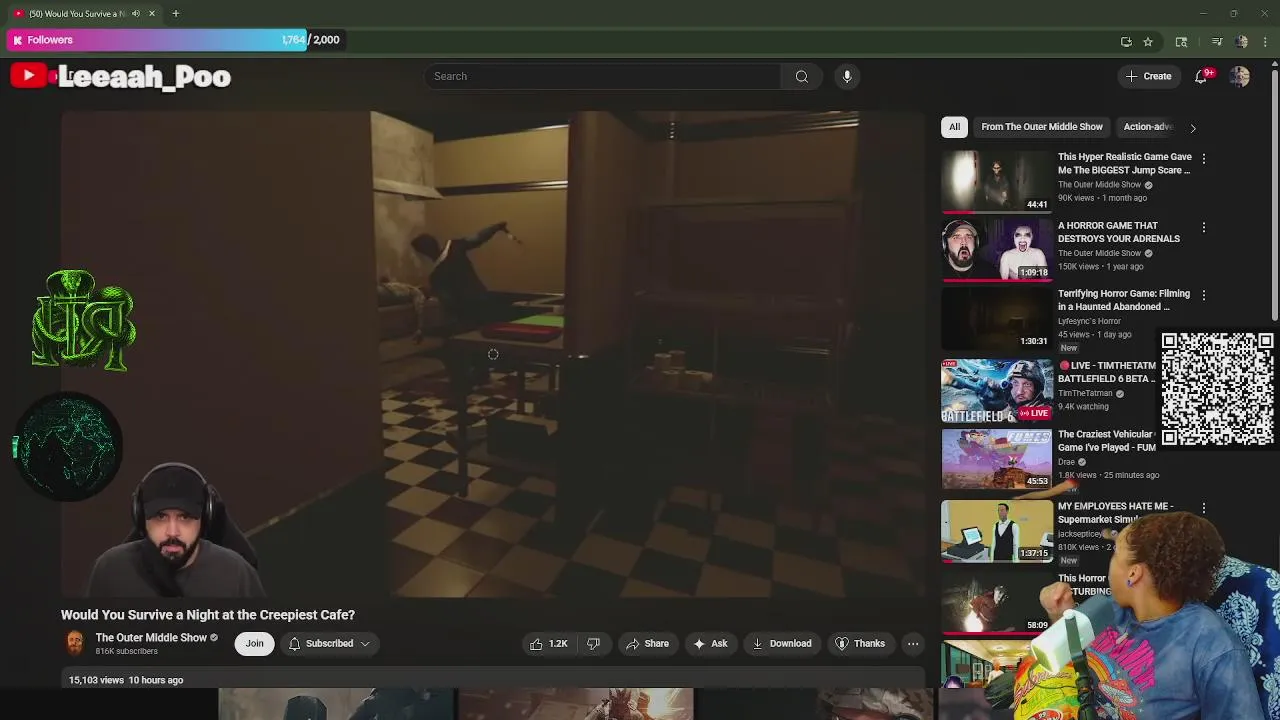Focus the YouTube search field

603,76
